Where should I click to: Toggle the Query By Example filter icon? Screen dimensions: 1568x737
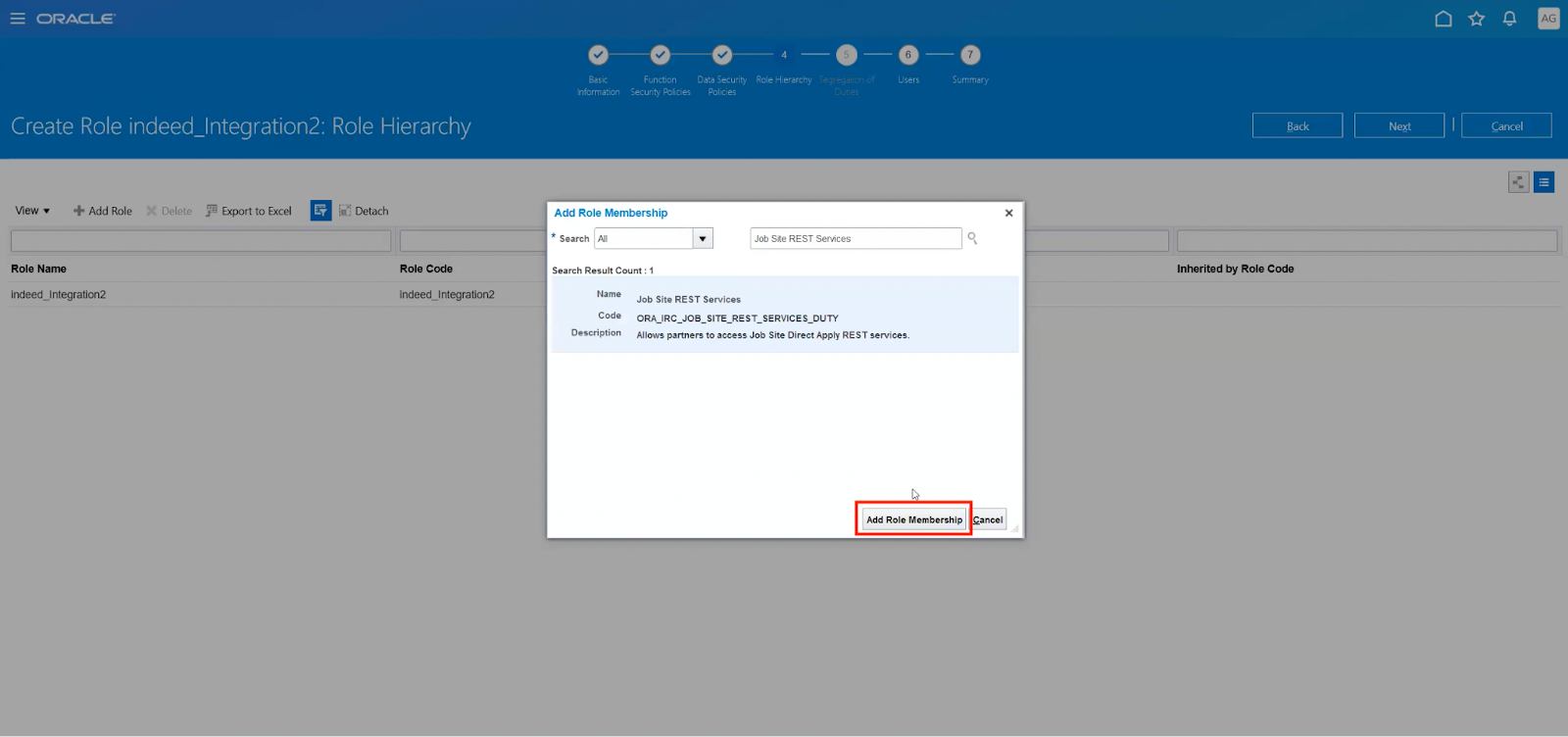(x=320, y=211)
